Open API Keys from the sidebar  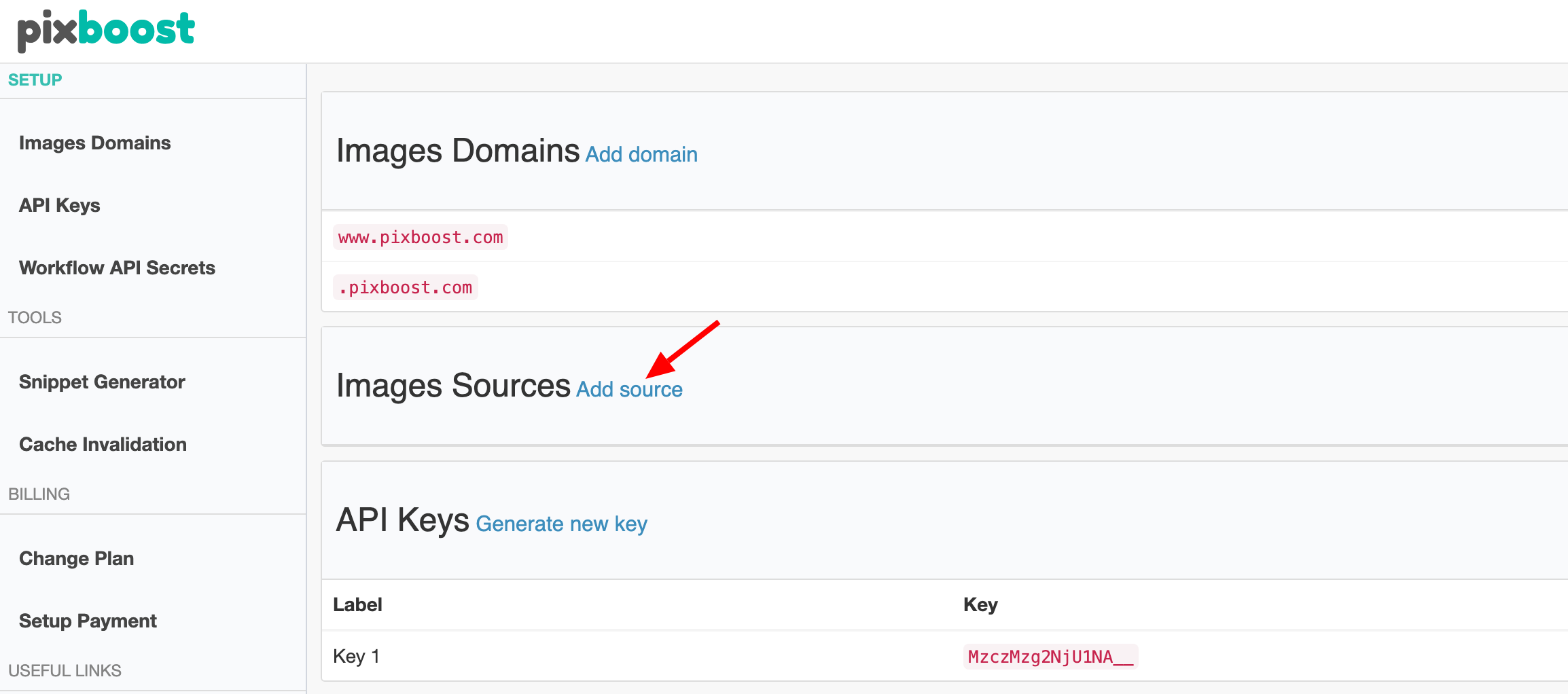click(60, 204)
